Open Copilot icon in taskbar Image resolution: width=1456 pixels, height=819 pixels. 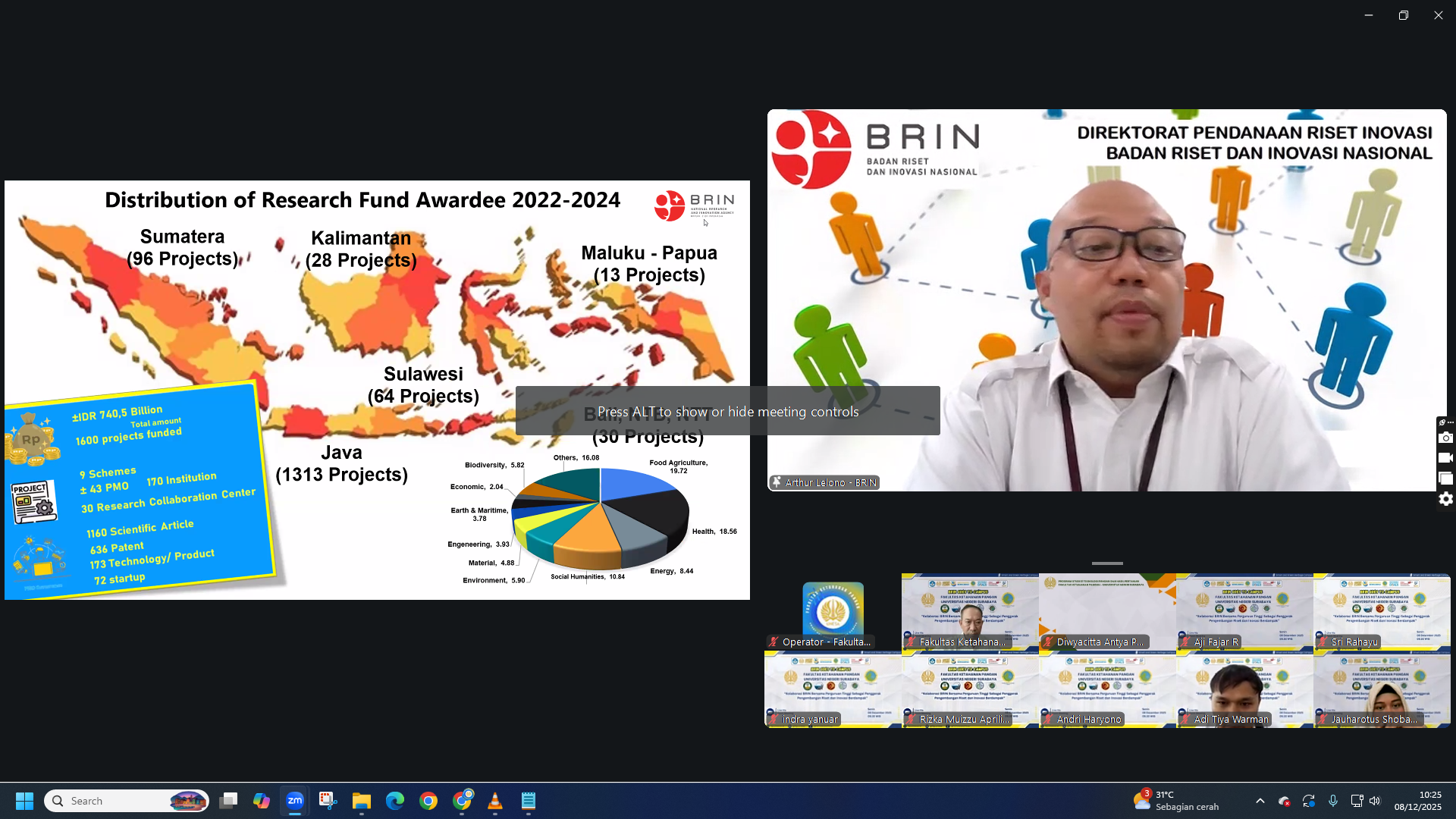pyautogui.click(x=262, y=801)
